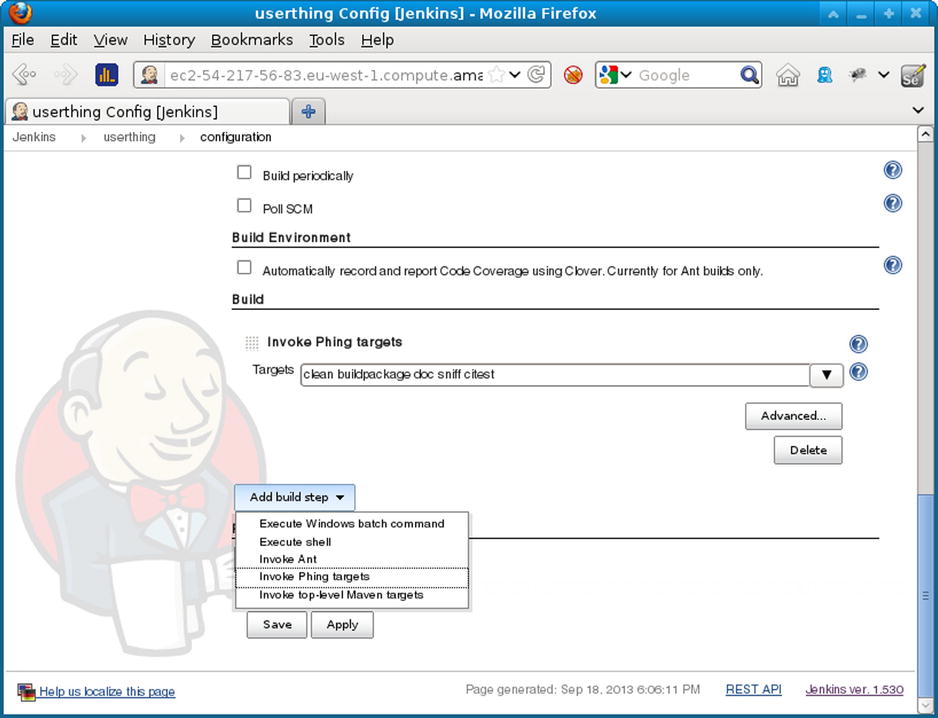The width and height of the screenshot is (938, 718).
Task: Reload the page with the refresh icon
Action: click(x=537, y=75)
